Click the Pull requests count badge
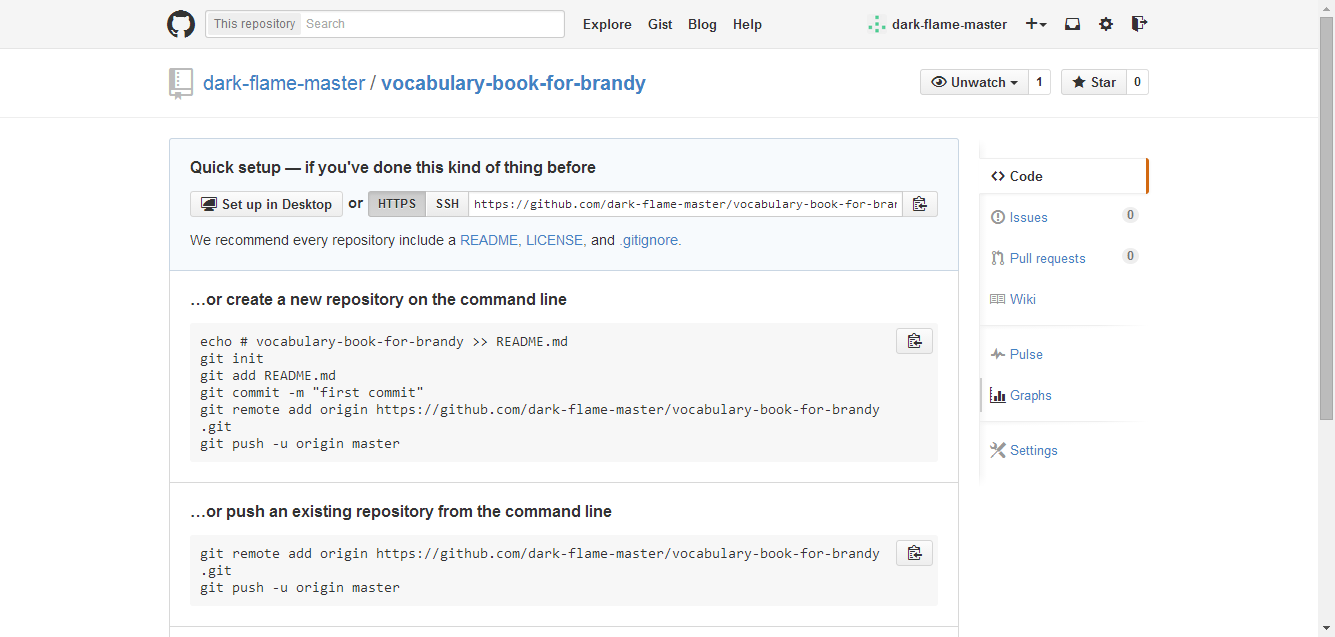This screenshot has width=1335, height=637. tap(1130, 256)
